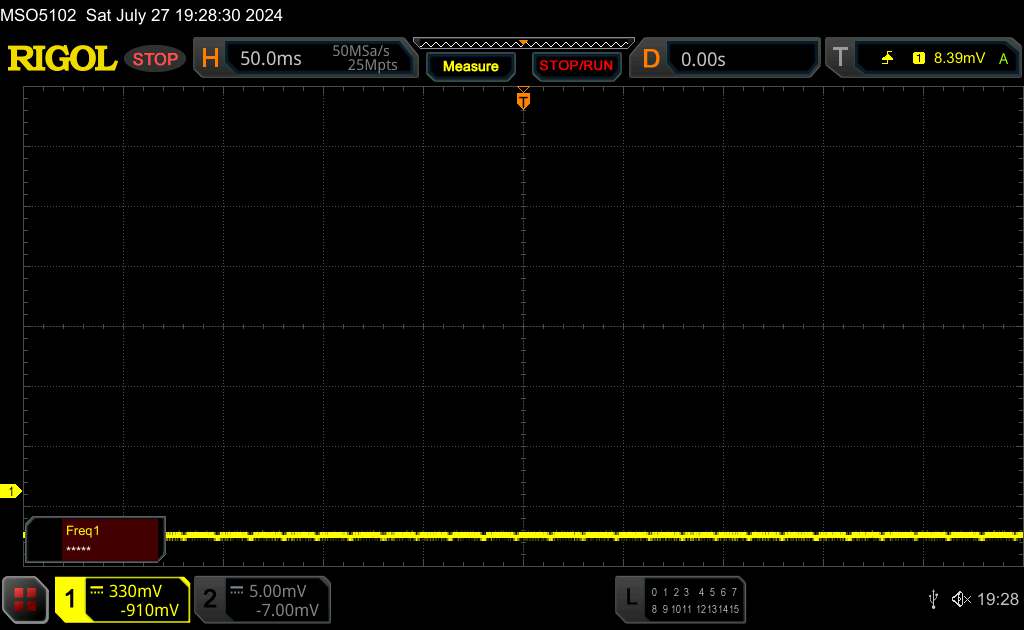
Task: Click the Freq1 asterisks measurement value
Action: [78, 549]
